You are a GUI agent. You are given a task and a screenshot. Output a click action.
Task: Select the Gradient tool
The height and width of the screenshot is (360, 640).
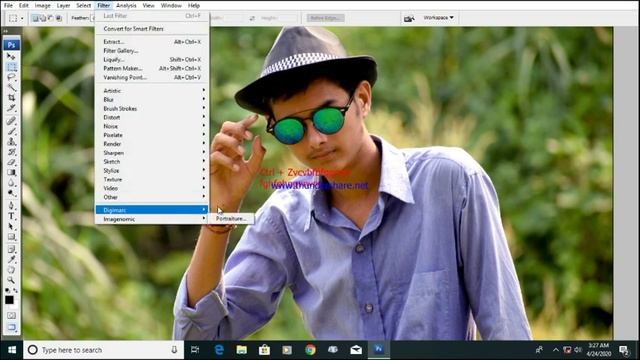pyautogui.click(x=11, y=172)
